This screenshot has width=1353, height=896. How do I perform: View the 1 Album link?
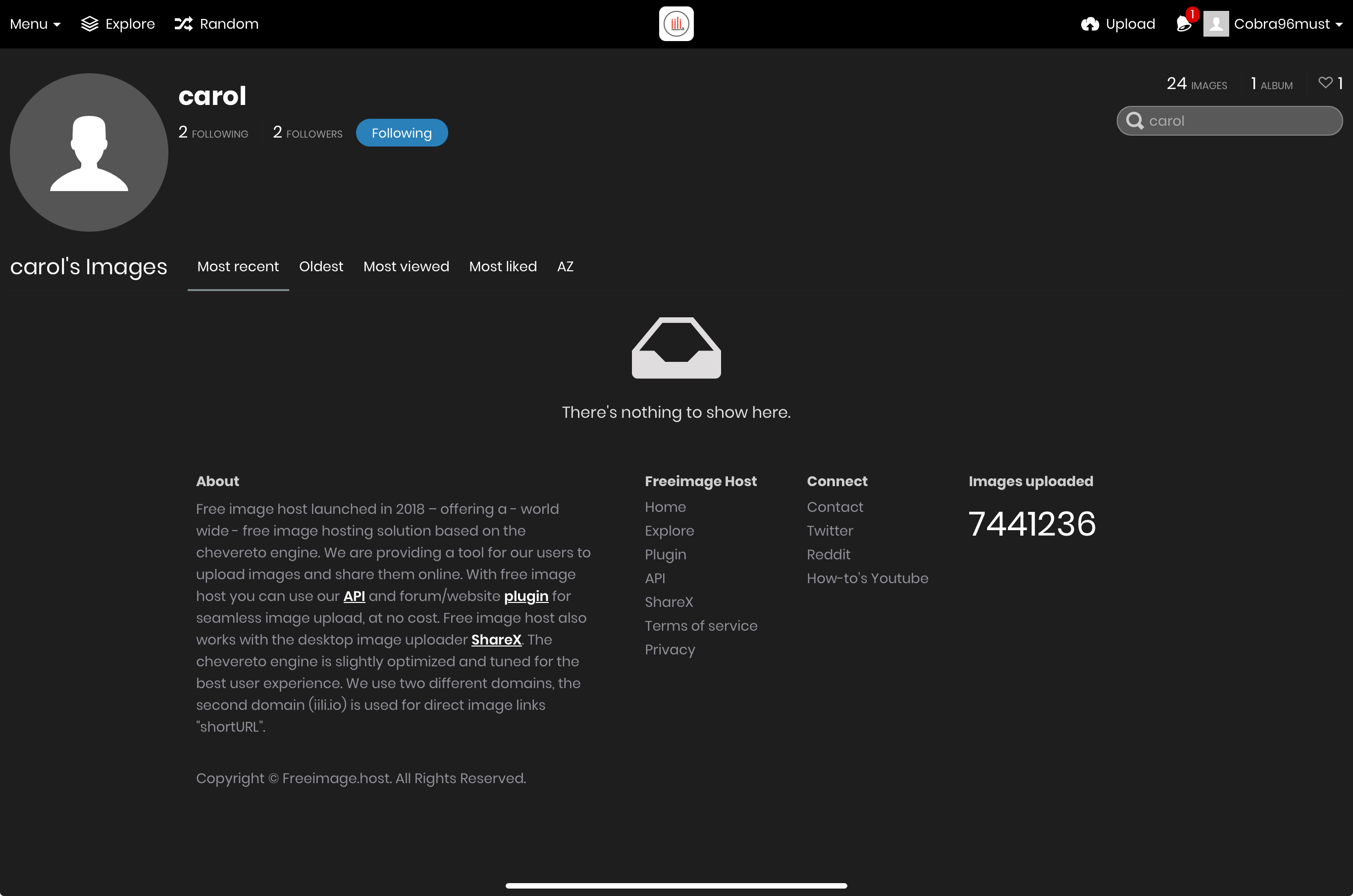point(1271,84)
